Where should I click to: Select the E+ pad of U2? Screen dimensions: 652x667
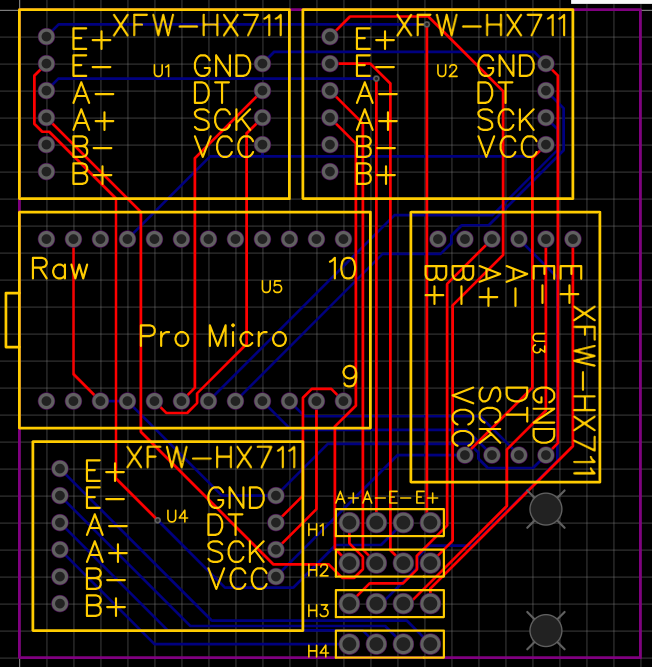click(330, 37)
